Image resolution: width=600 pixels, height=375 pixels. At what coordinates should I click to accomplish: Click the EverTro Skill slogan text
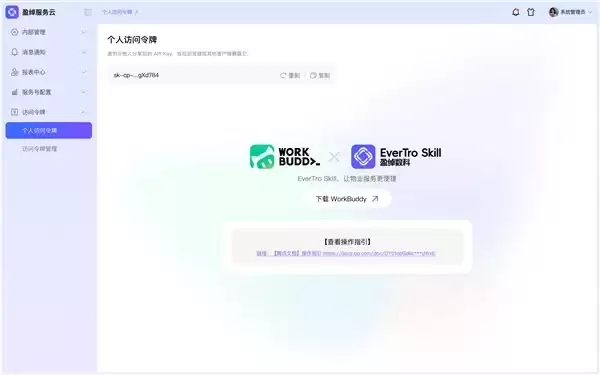(x=347, y=179)
